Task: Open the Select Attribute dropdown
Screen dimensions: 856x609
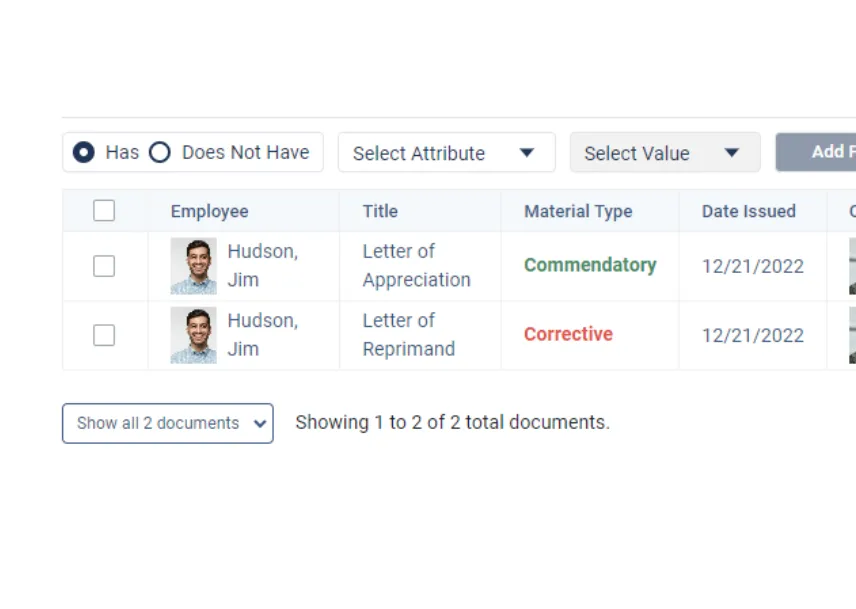Action: pyautogui.click(x=446, y=153)
